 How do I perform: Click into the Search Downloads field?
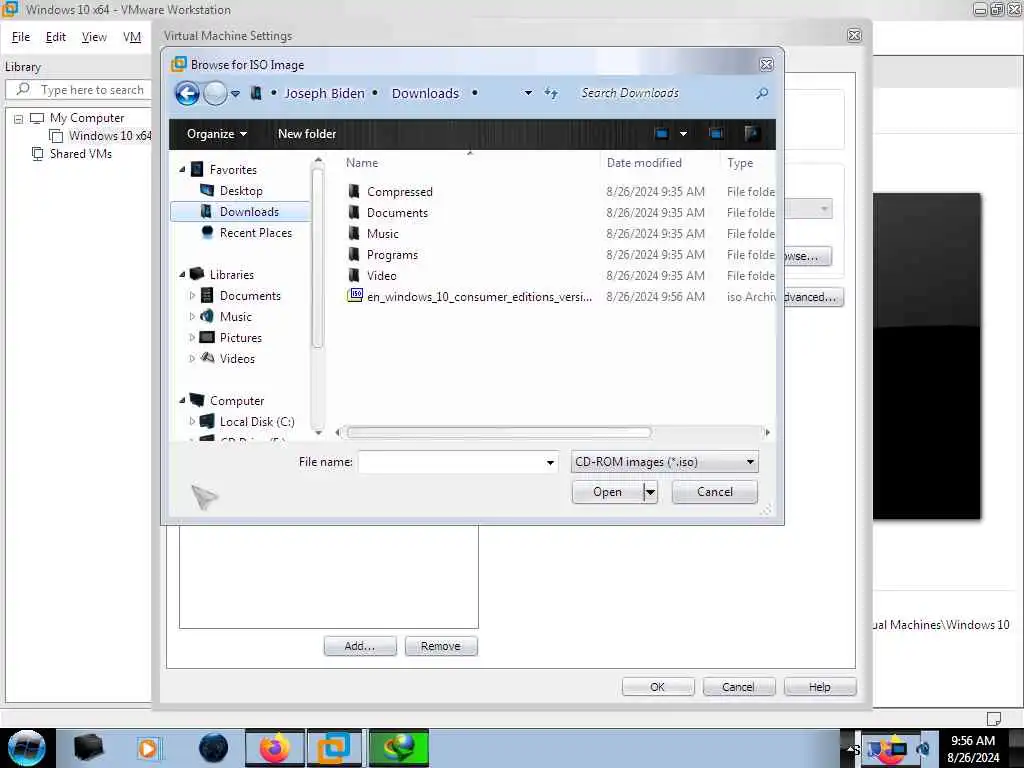pos(663,93)
